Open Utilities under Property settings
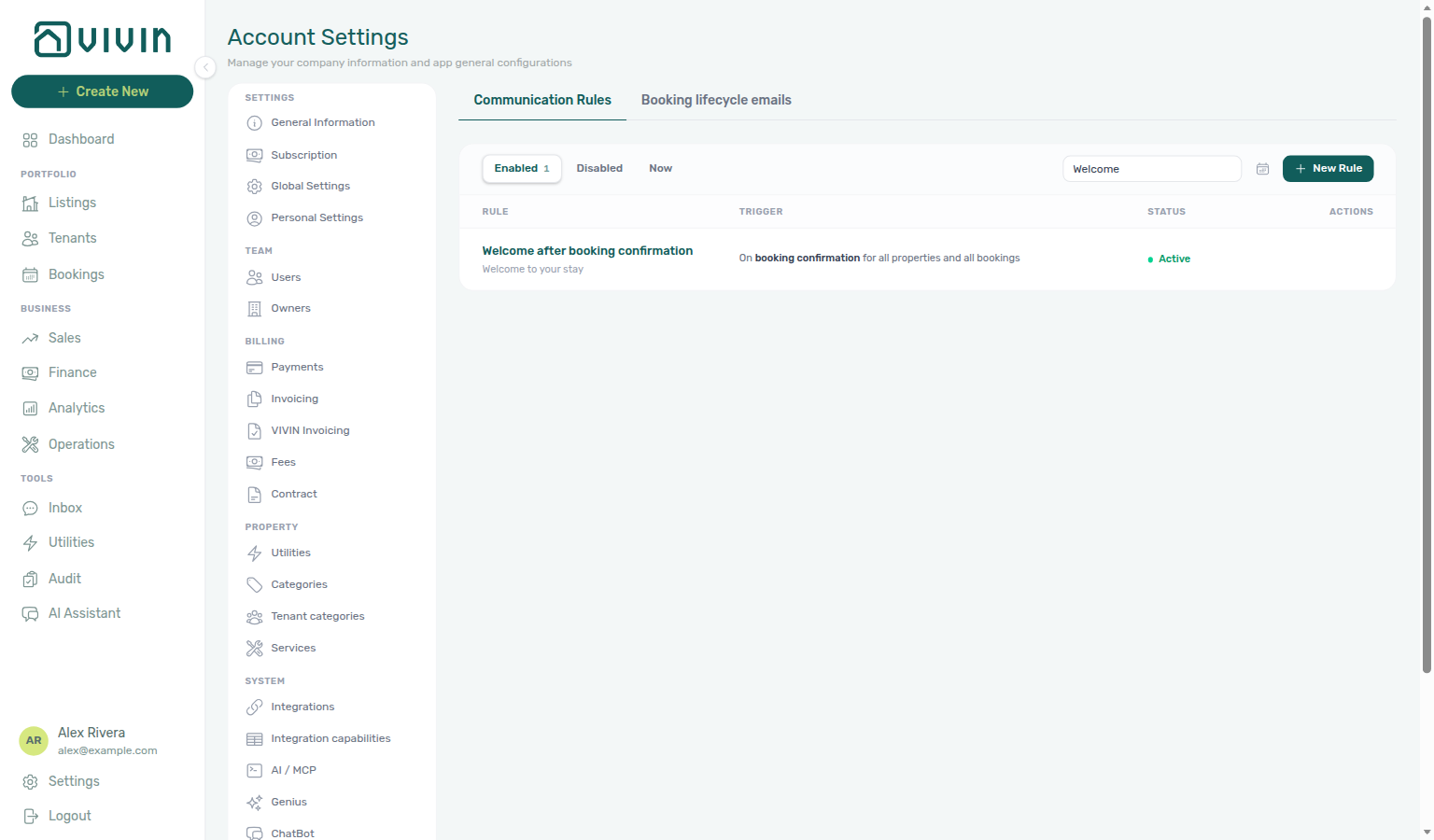The width and height of the screenshot is (1434, 840). (290, 553)
